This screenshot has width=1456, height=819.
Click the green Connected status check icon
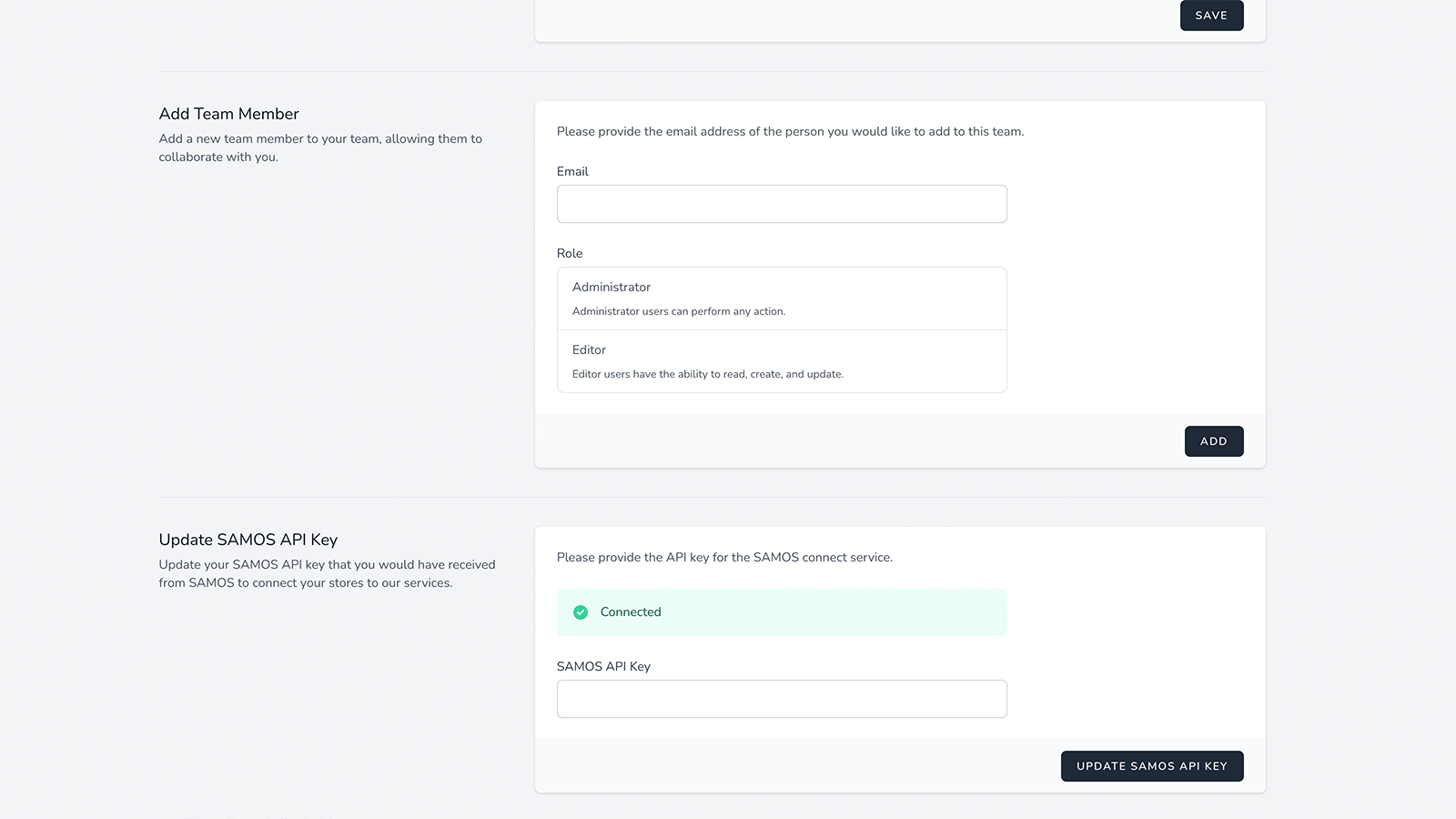(580, 612)
